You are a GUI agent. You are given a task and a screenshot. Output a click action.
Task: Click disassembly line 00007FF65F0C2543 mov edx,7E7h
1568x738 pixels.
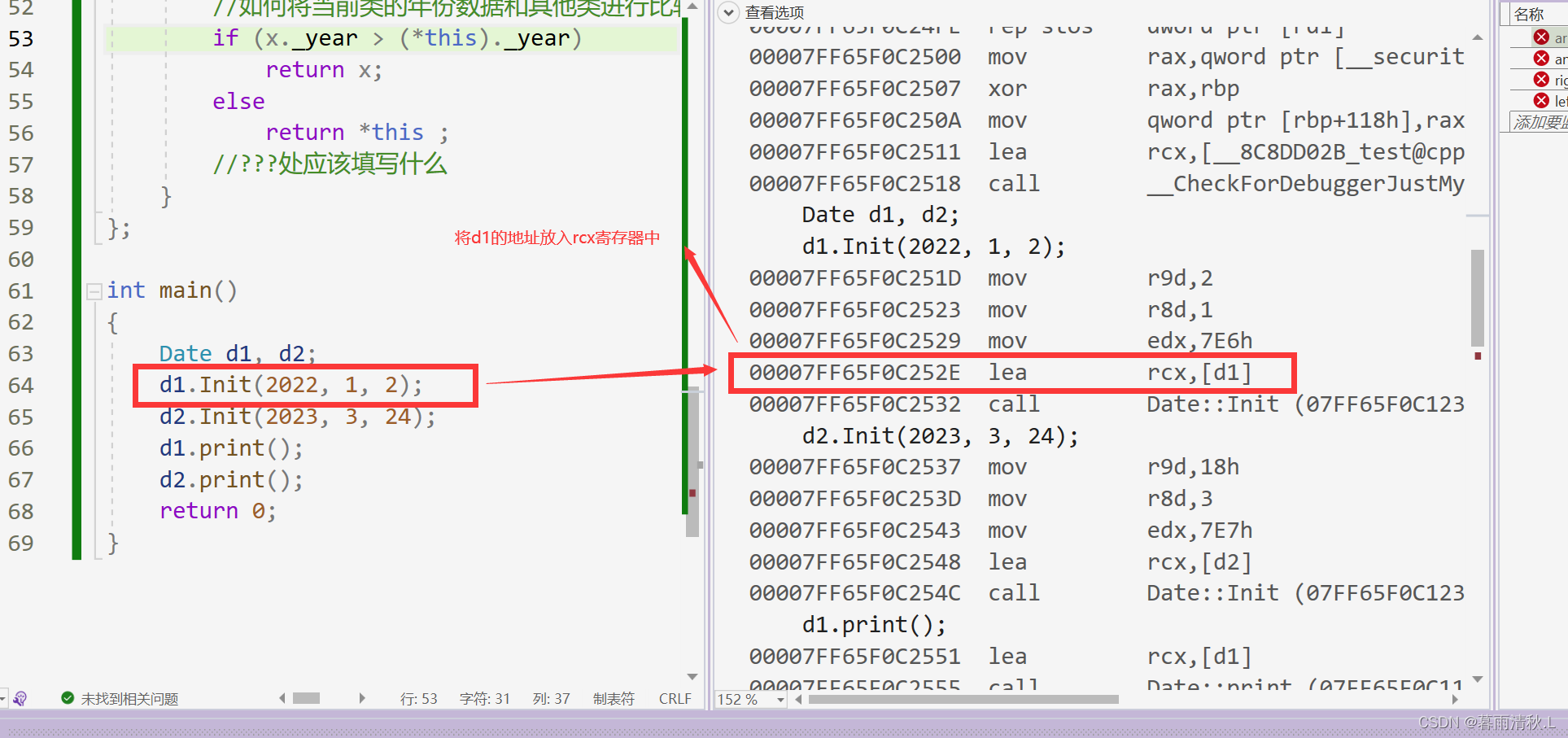click(x=1001, y=531)
